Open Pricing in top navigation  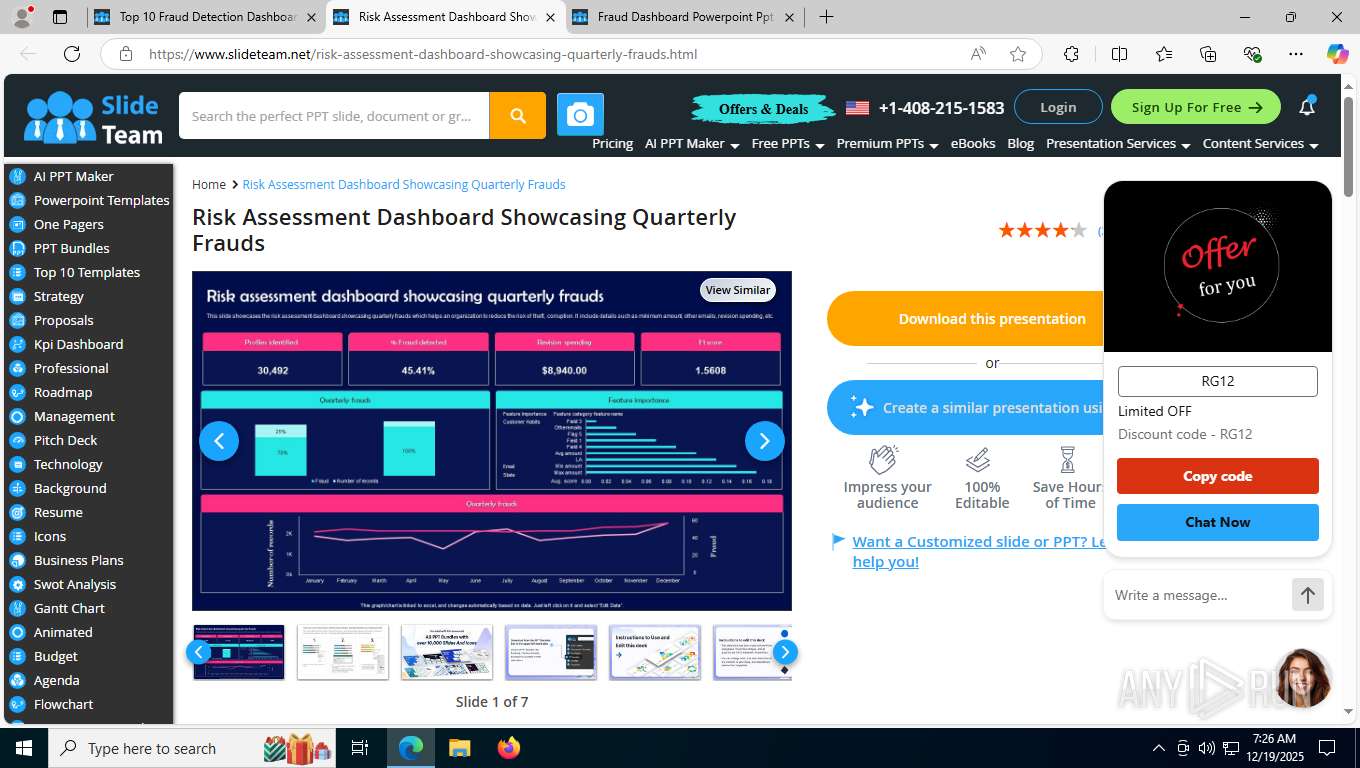coord(612,144)
